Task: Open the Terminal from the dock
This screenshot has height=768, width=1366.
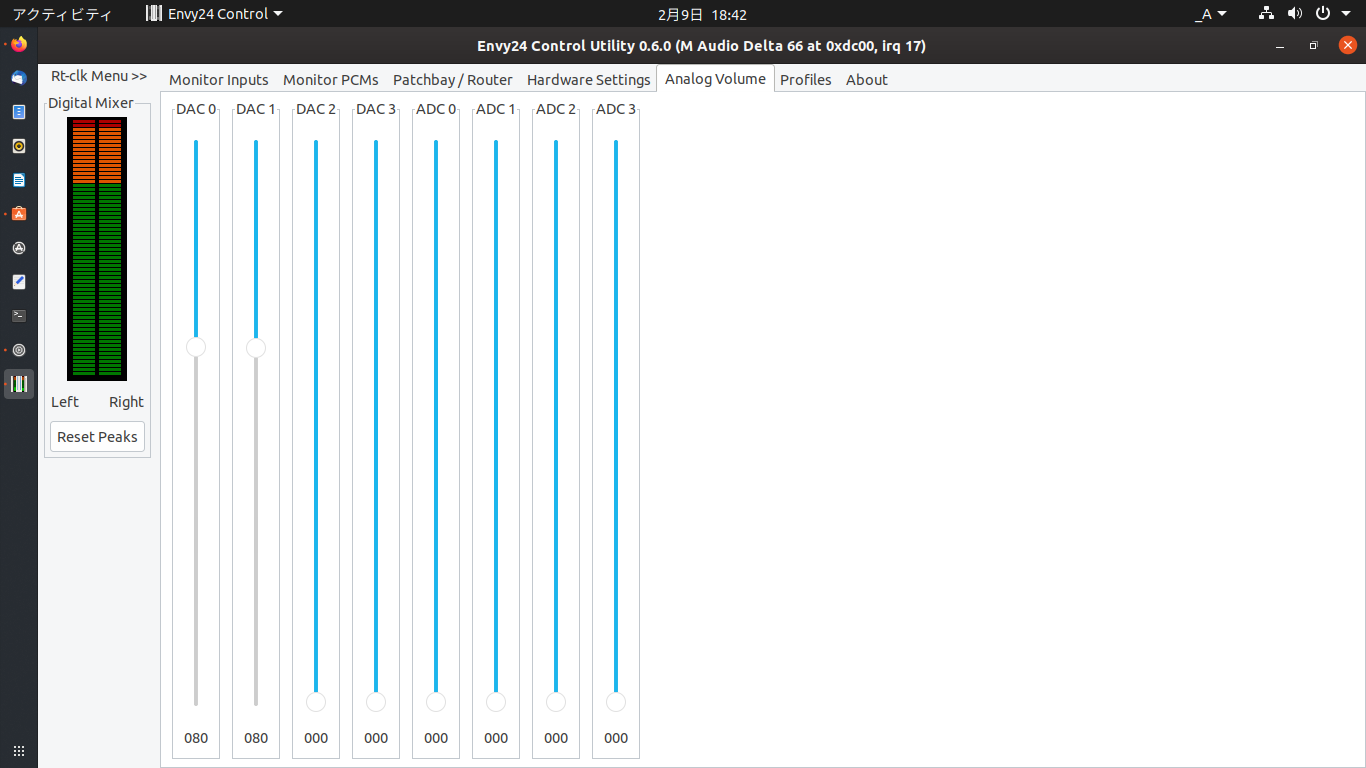Action: click(x=19, y=316)
